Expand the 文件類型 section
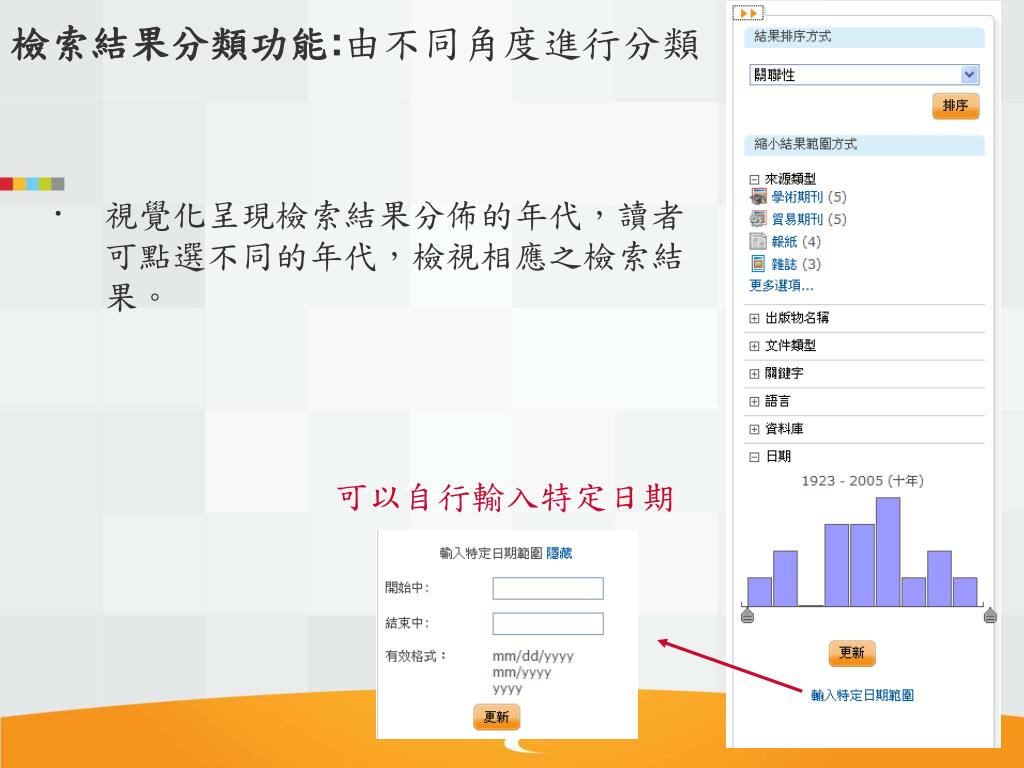Screen dimensions: 1024x768 (754, 346)
